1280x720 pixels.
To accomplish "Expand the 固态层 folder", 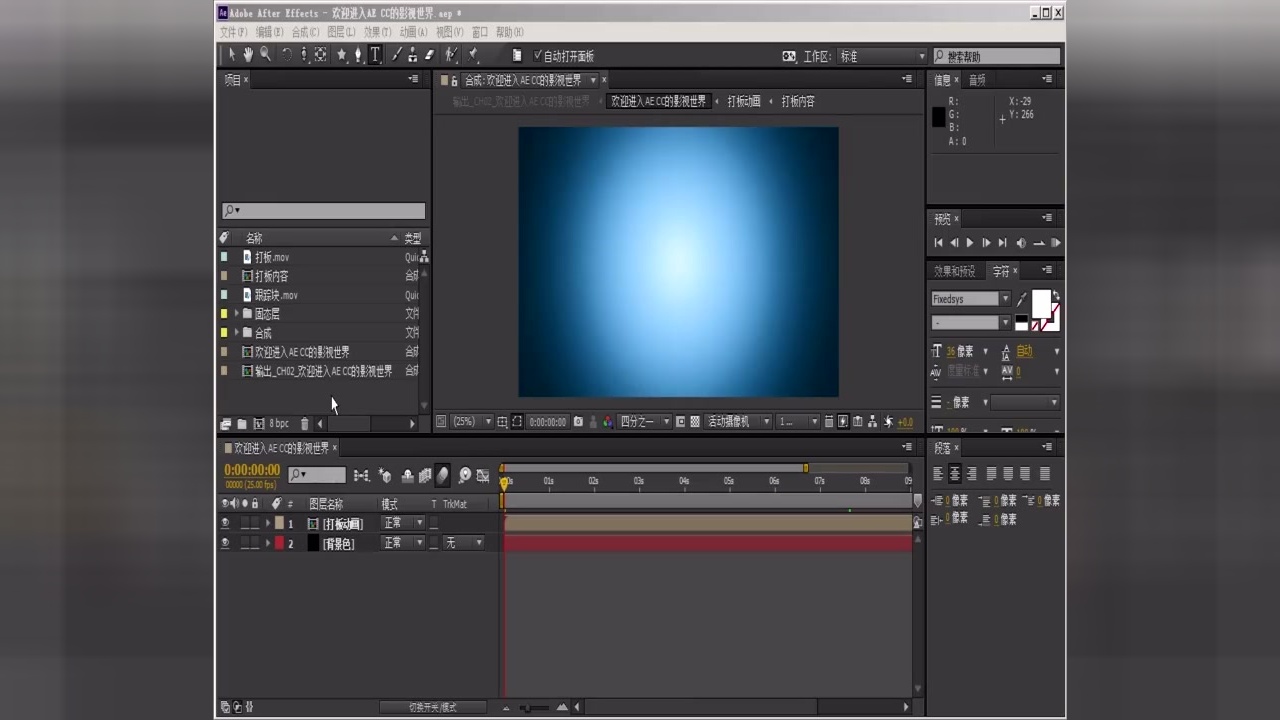I will point(236,314).
